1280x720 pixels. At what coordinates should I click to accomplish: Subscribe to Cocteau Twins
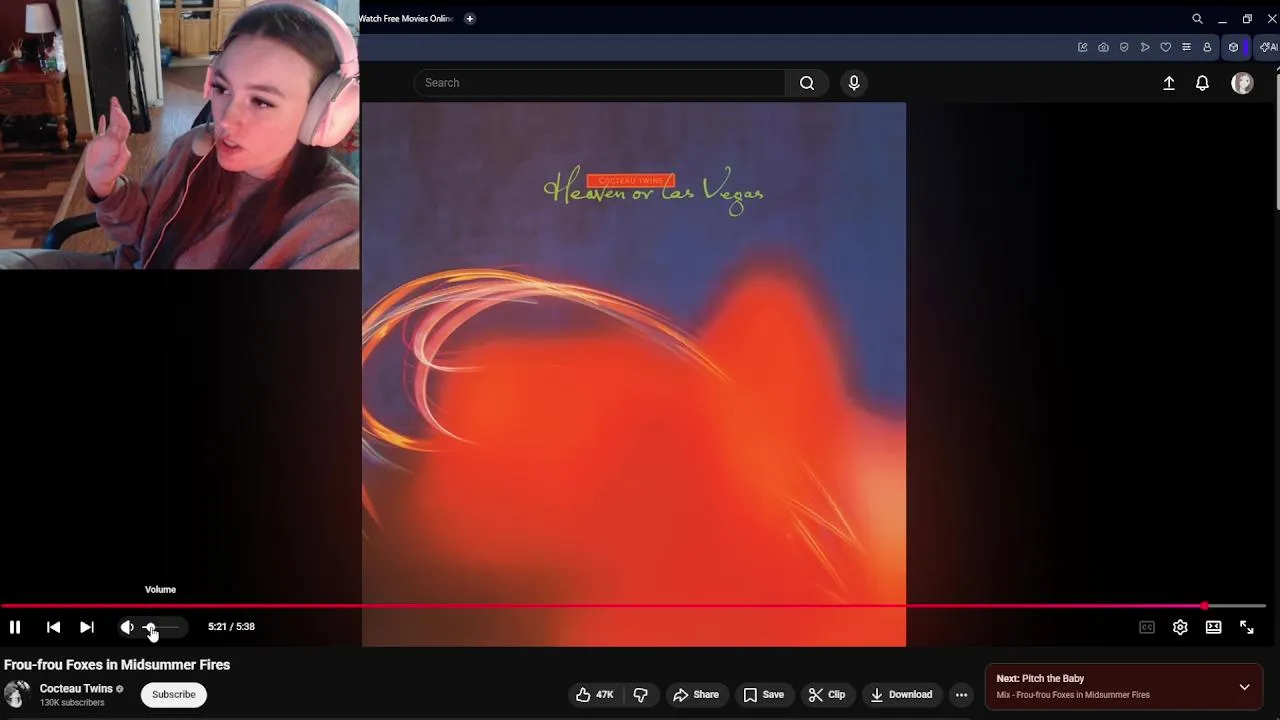click(x=174, y=695)
